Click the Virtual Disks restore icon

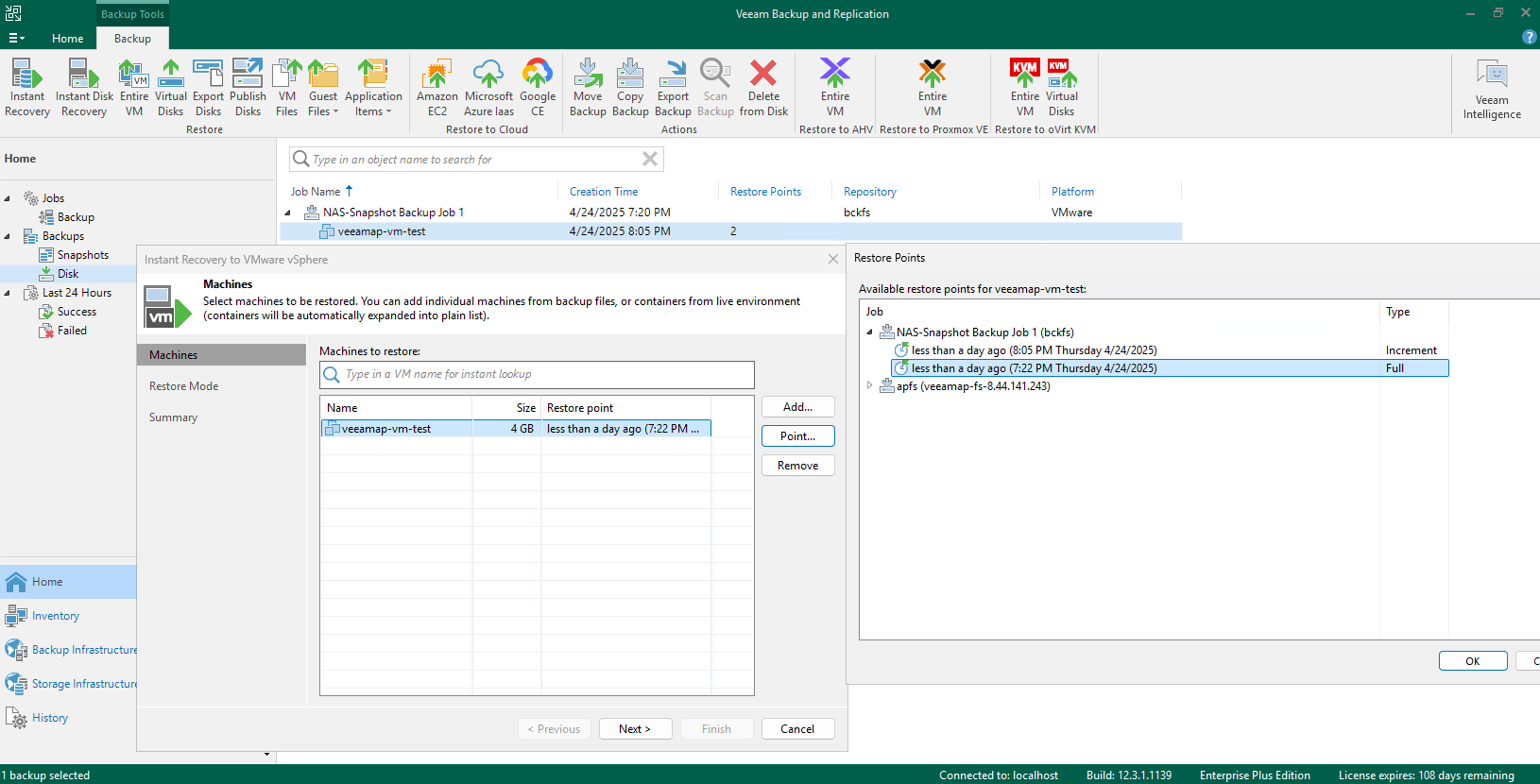pyautogui.click(x=170, y=88)
